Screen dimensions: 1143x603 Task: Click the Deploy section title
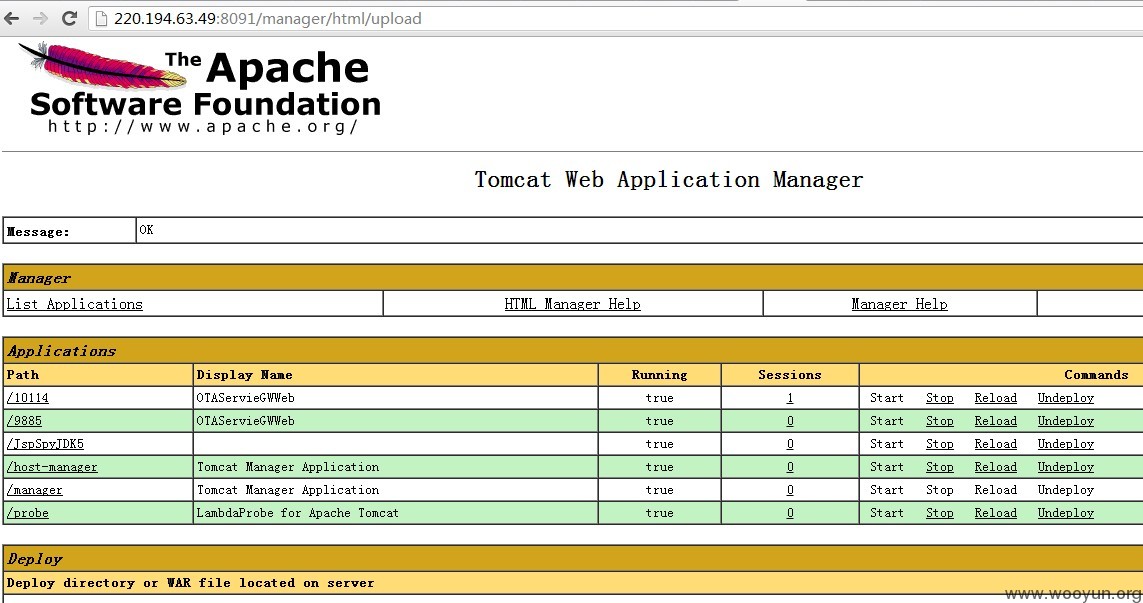[x=34, y=559]
